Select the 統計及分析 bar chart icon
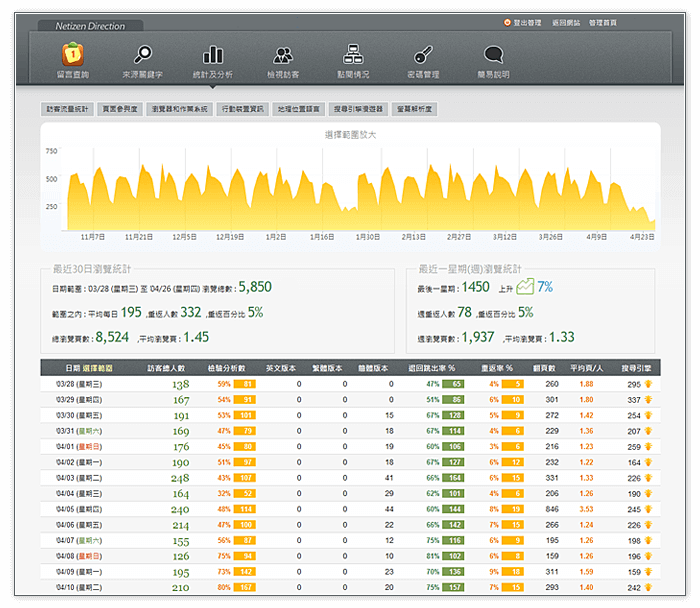This screenshot has height=608, width=700. 213,56
